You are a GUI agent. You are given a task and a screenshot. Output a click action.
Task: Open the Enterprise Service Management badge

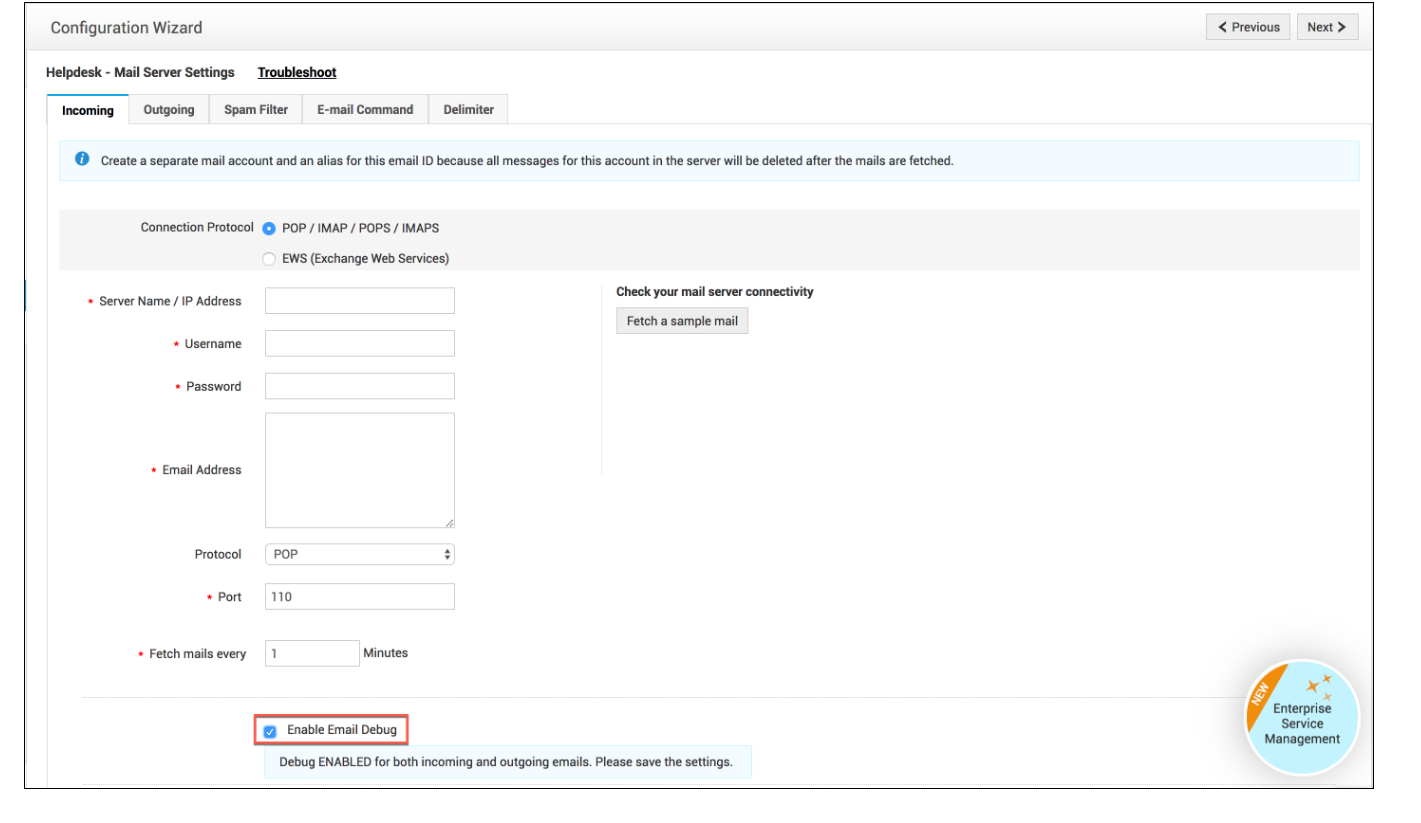pos(1301,718)
